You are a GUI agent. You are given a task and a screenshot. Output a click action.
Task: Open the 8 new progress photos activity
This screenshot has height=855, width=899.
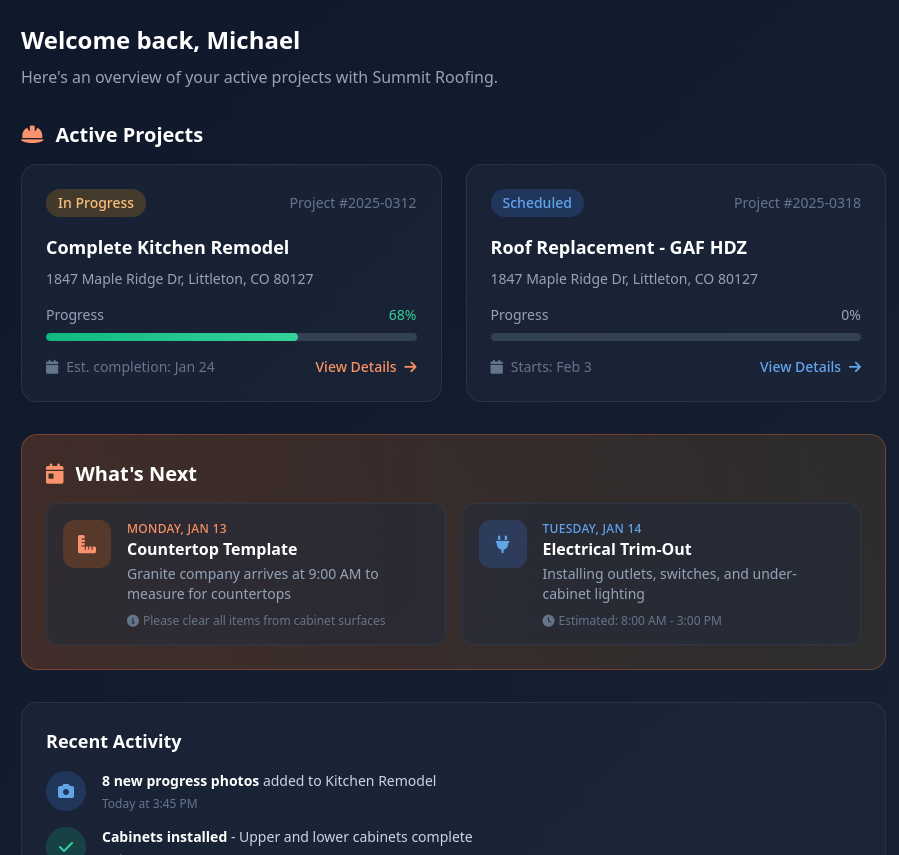point(181,781)
